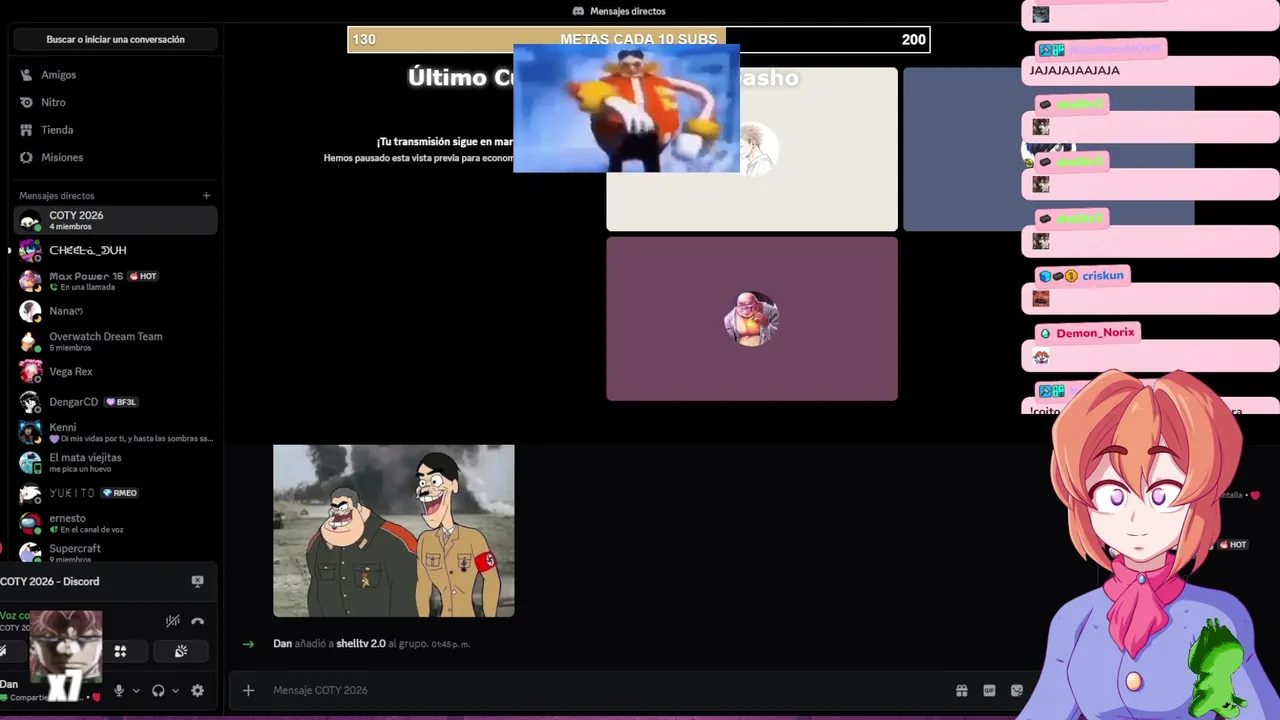Screen dimensions: 1280x720
Task: Toggle the microphone mute icon
Action: coord(119,690)
